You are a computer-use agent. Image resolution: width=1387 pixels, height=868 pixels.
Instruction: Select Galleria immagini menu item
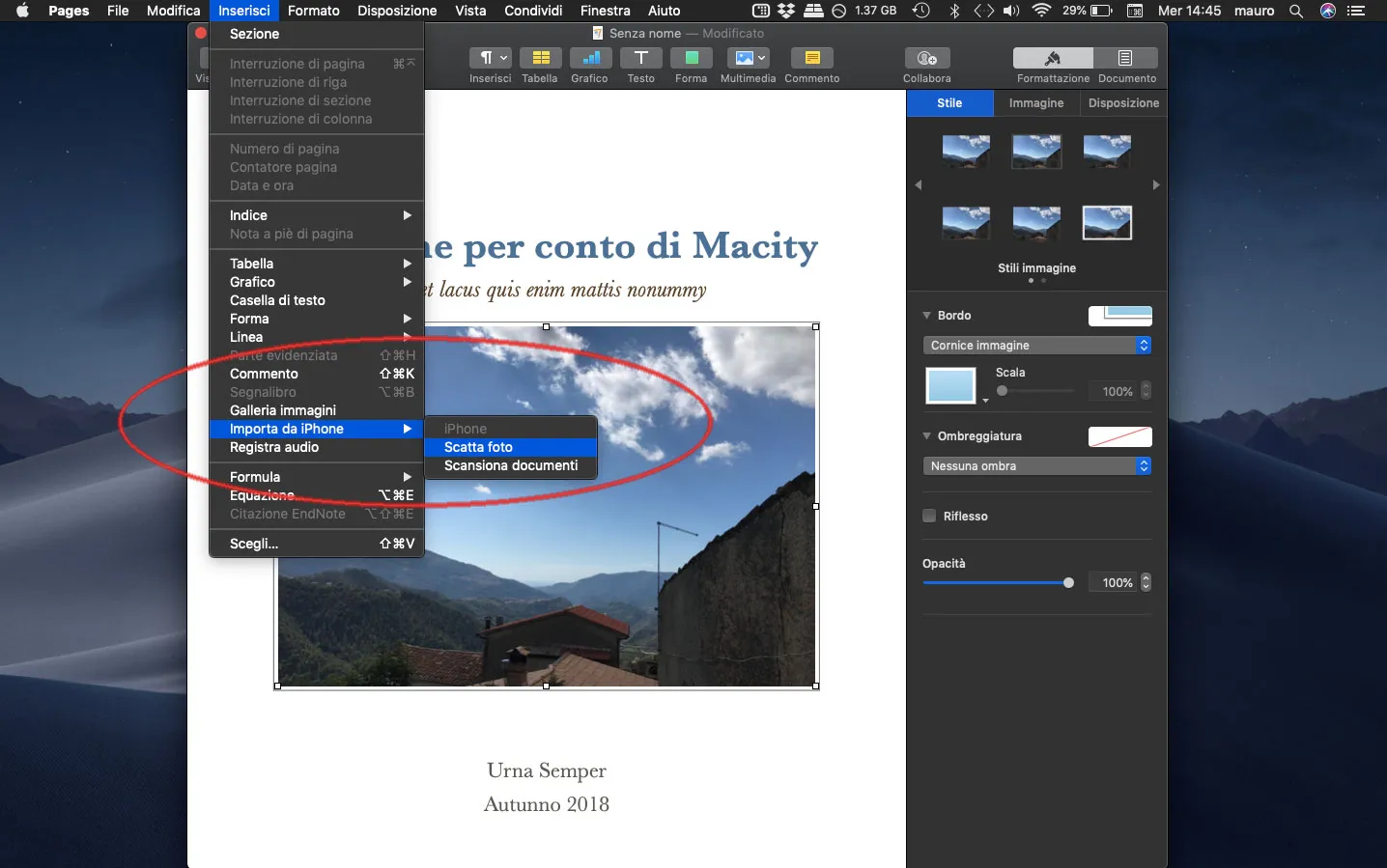point(317,410)
